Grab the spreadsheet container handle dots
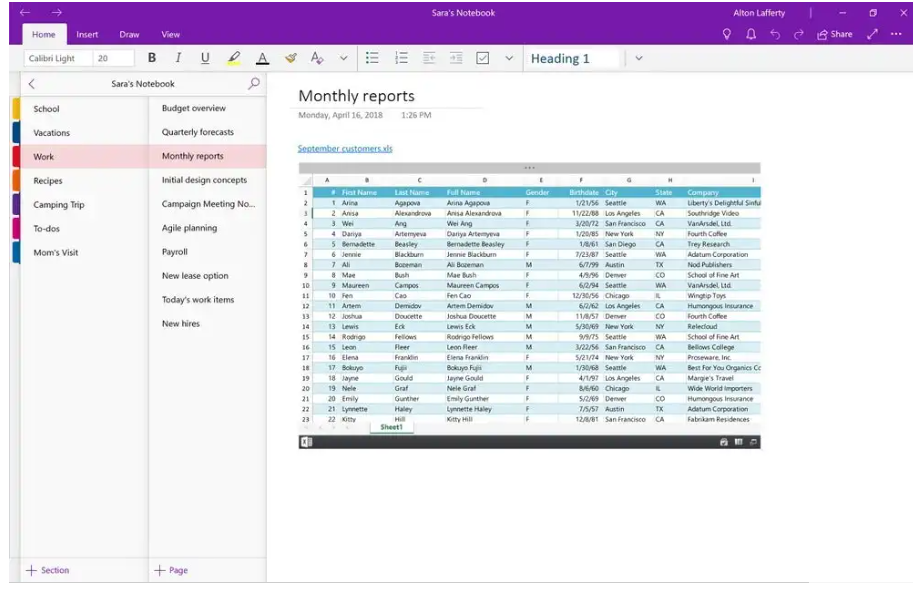The width and height of the screenshot is (913, 592). (529, 168)
